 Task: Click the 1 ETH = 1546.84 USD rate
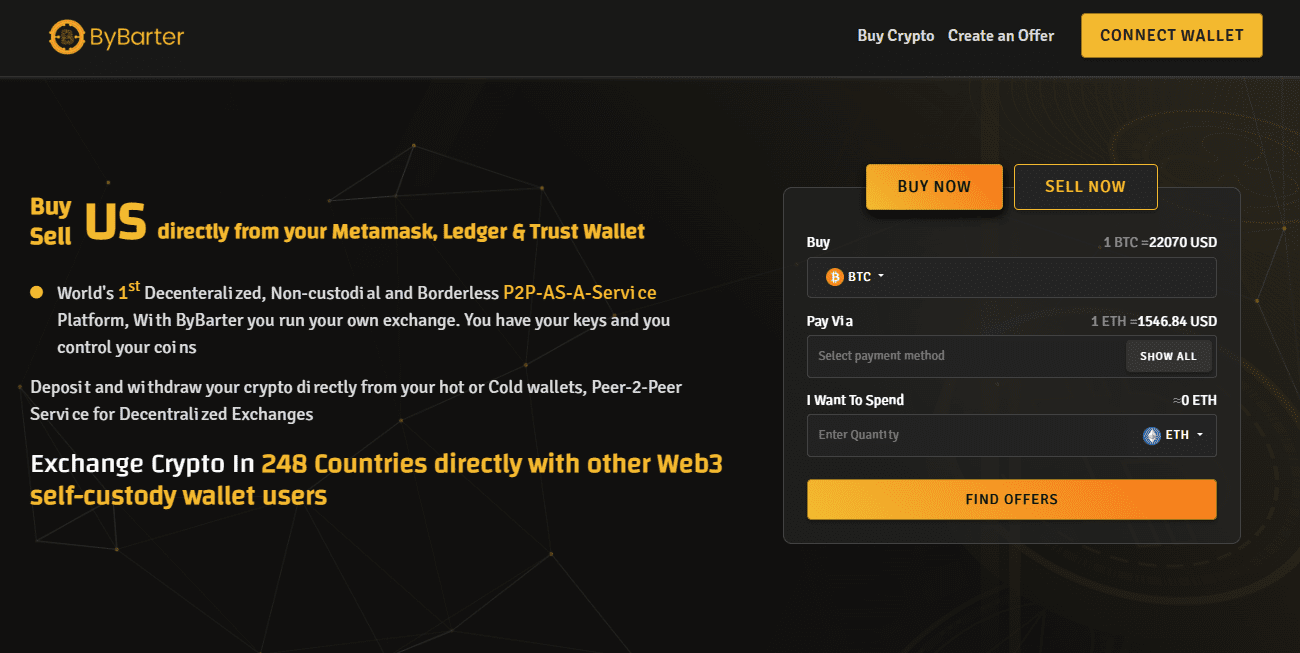click(1153, 321)
